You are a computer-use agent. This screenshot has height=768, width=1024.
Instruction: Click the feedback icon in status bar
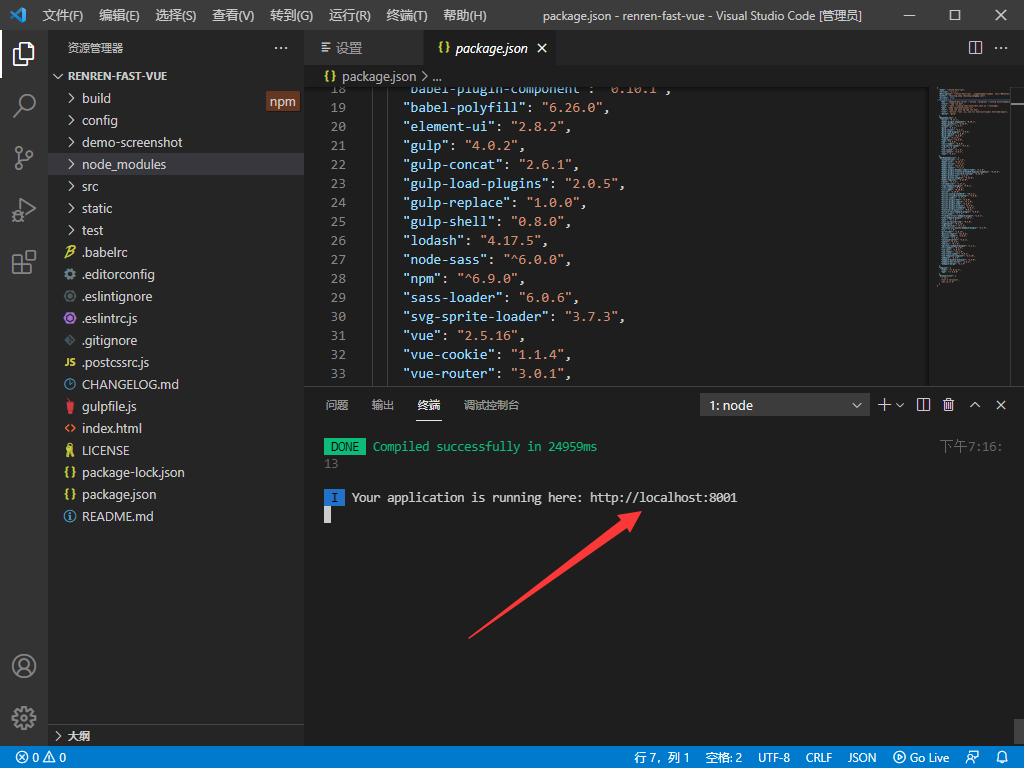click(x=972, y=758)
